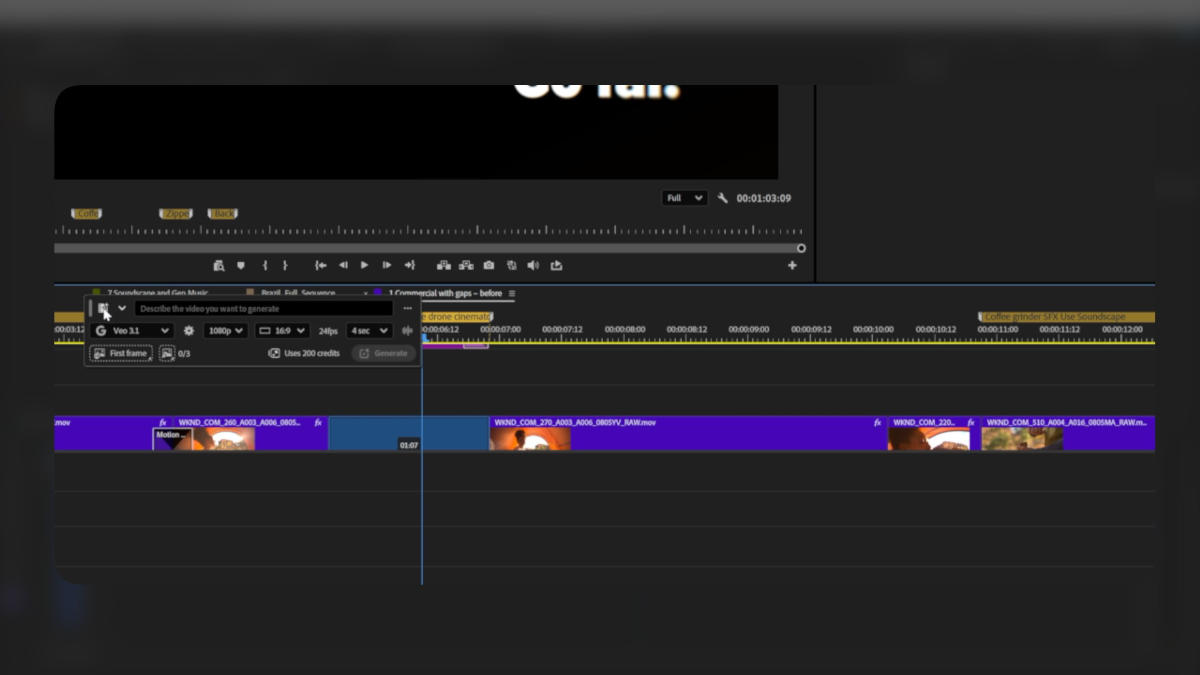The image size is (1200, 675).
Task: Select the 'Back' marker in the monitor
Action: tap(222, 214)
